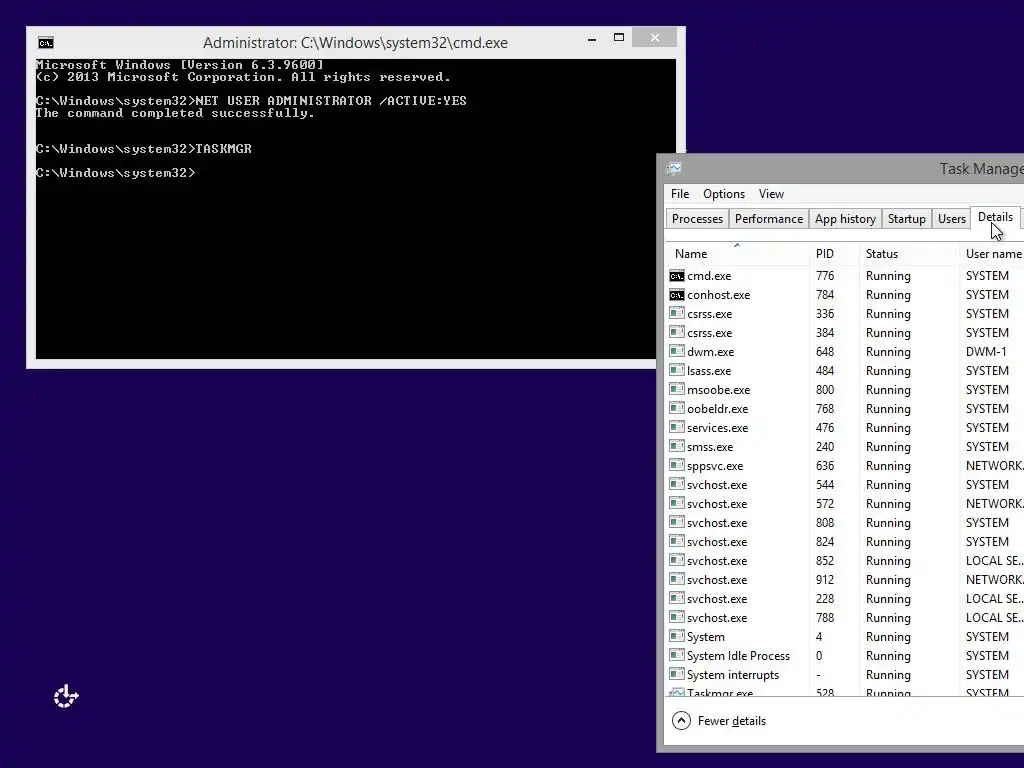Select svchost.exe row with PID 824
This screenshot has height=768, width=1024.
click(845, 541)
